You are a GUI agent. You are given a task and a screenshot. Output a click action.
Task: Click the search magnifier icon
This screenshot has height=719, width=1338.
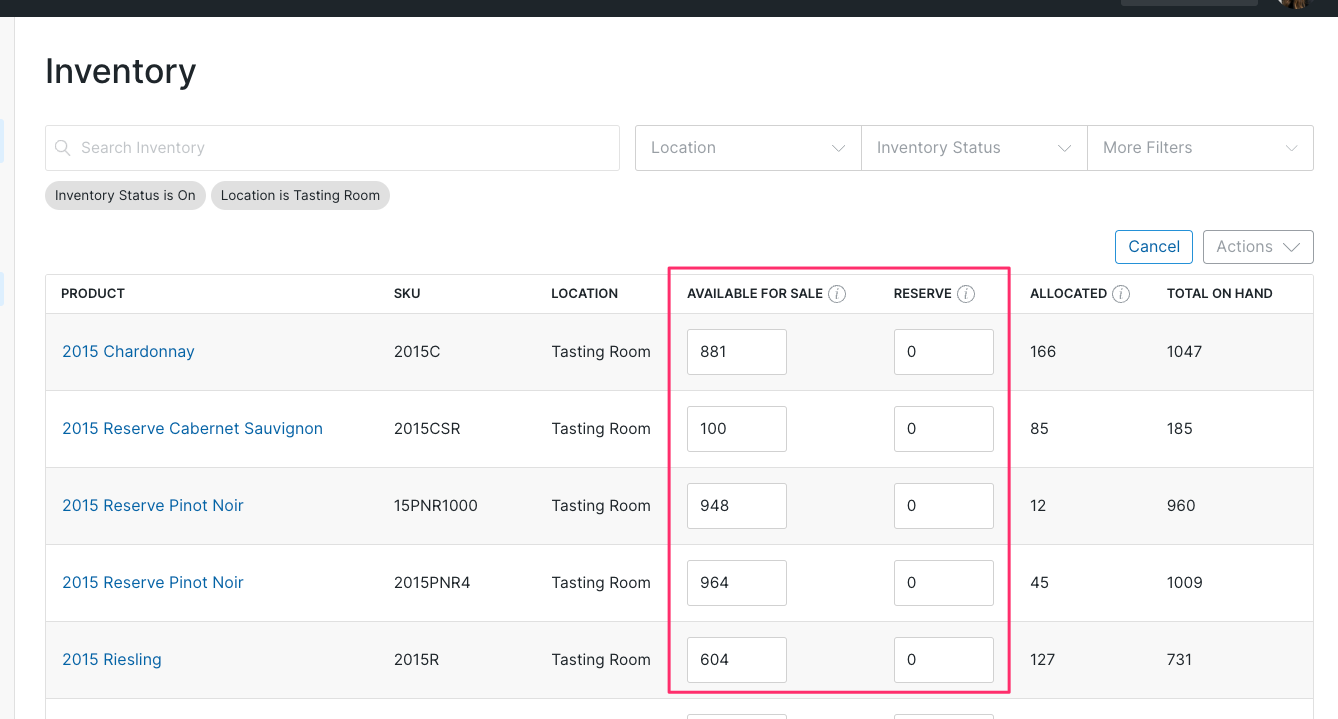[62, 147]
